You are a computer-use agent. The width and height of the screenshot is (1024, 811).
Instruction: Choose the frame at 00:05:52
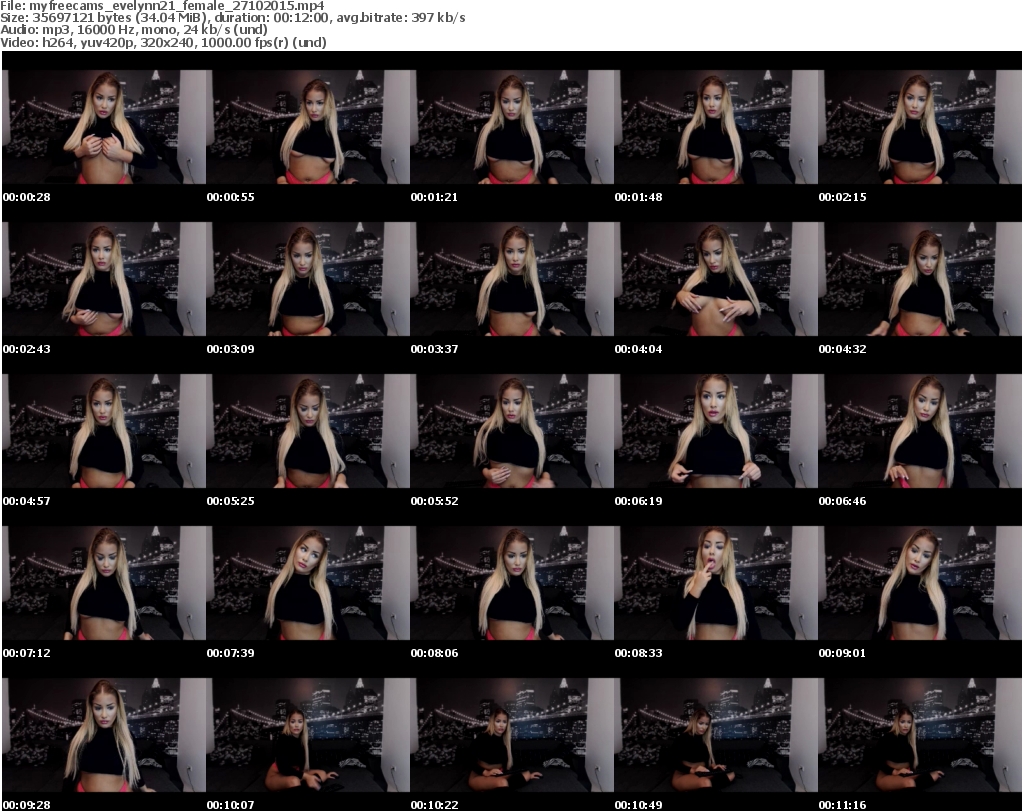(x=512, y=431)
